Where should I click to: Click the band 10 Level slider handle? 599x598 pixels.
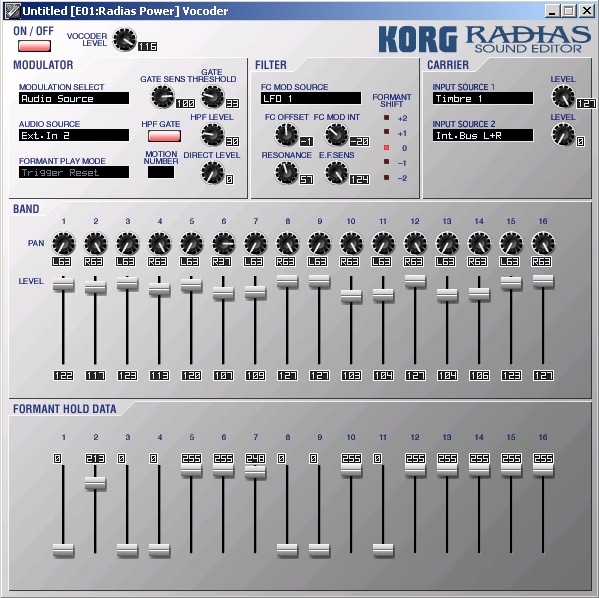coord(351,296)
